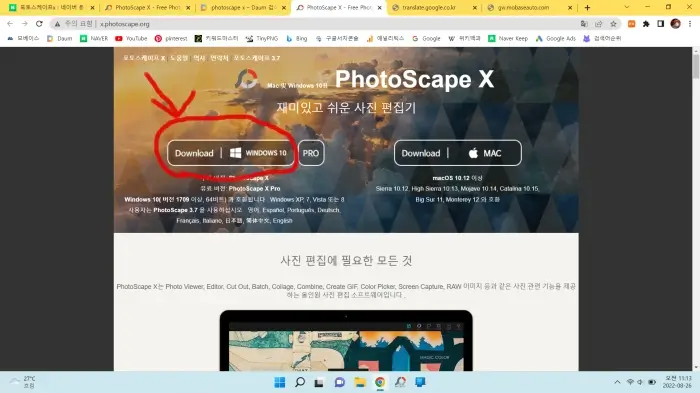Screen dimensions: 700x393
Task: Open the TinyPNG bookmark
Action: (262, 38)
